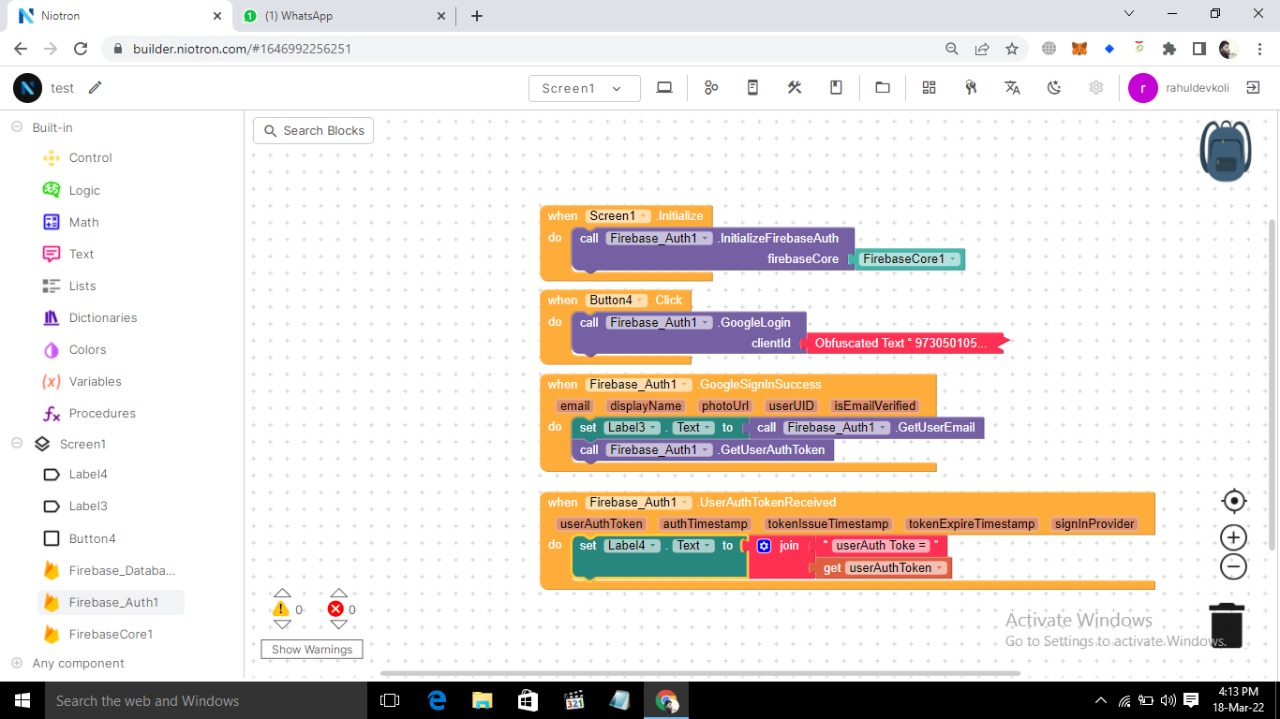Screen dimensions: 1280x719
Task: Reload the browser page
Action: (x=81, y=48)
